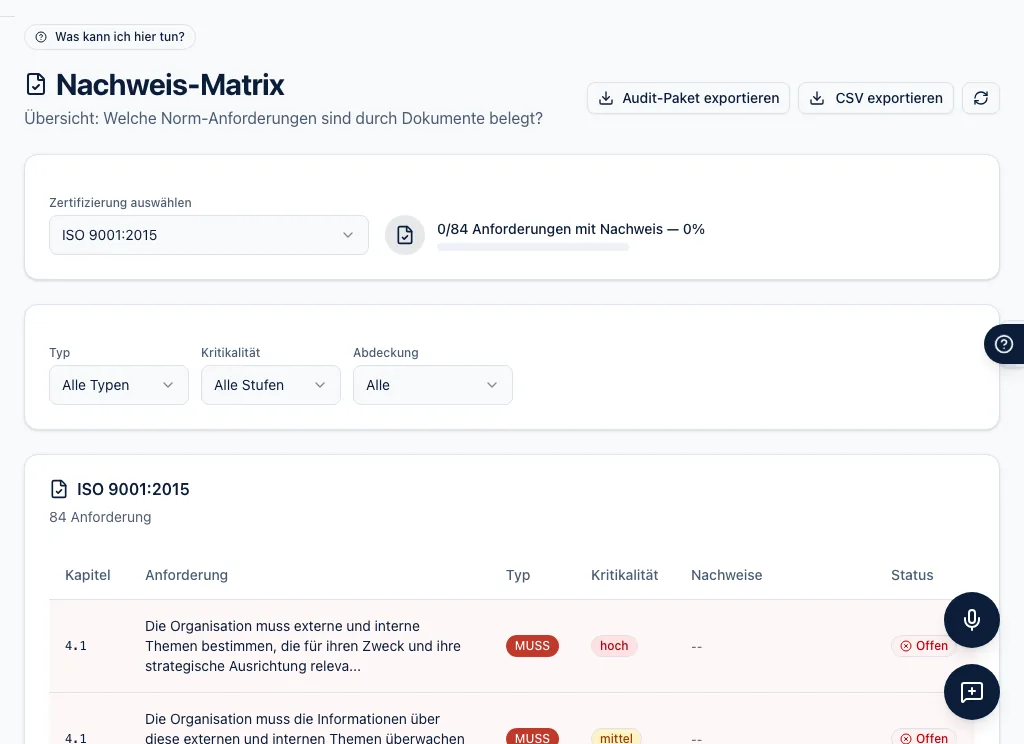Open the feedback chat button with plus icon
The height and width of the screenshot is (744, 1024).
972,692
